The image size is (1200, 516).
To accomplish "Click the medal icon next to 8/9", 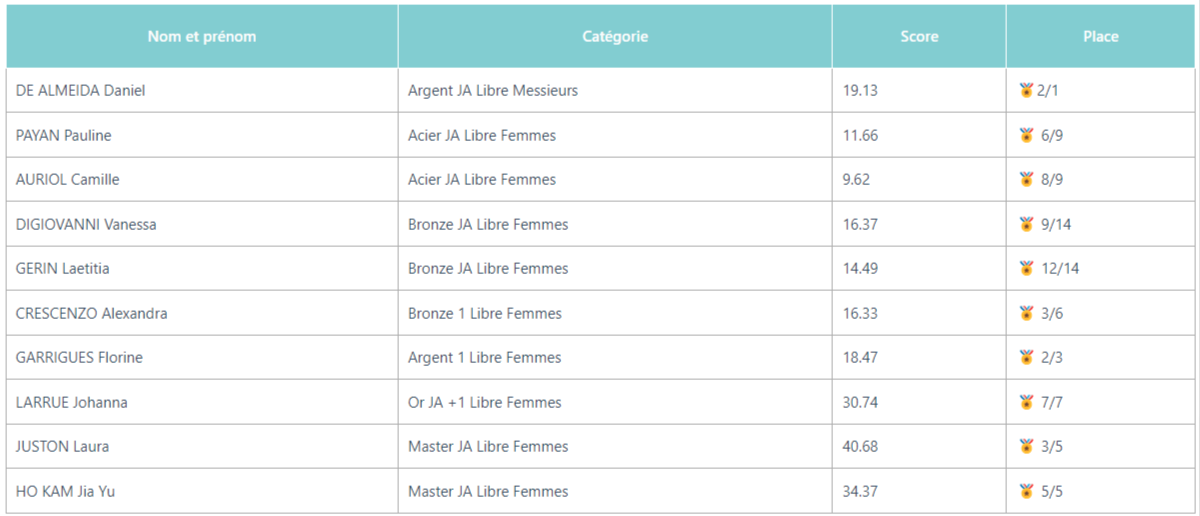I will tap(1026, 179).
